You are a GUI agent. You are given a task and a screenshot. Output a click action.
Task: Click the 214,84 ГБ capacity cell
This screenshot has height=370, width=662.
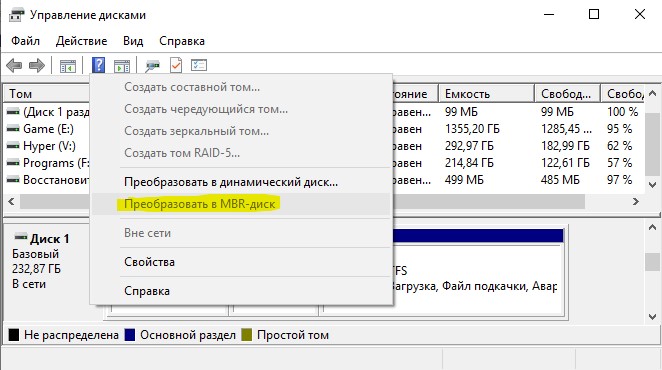pos(469,163)
